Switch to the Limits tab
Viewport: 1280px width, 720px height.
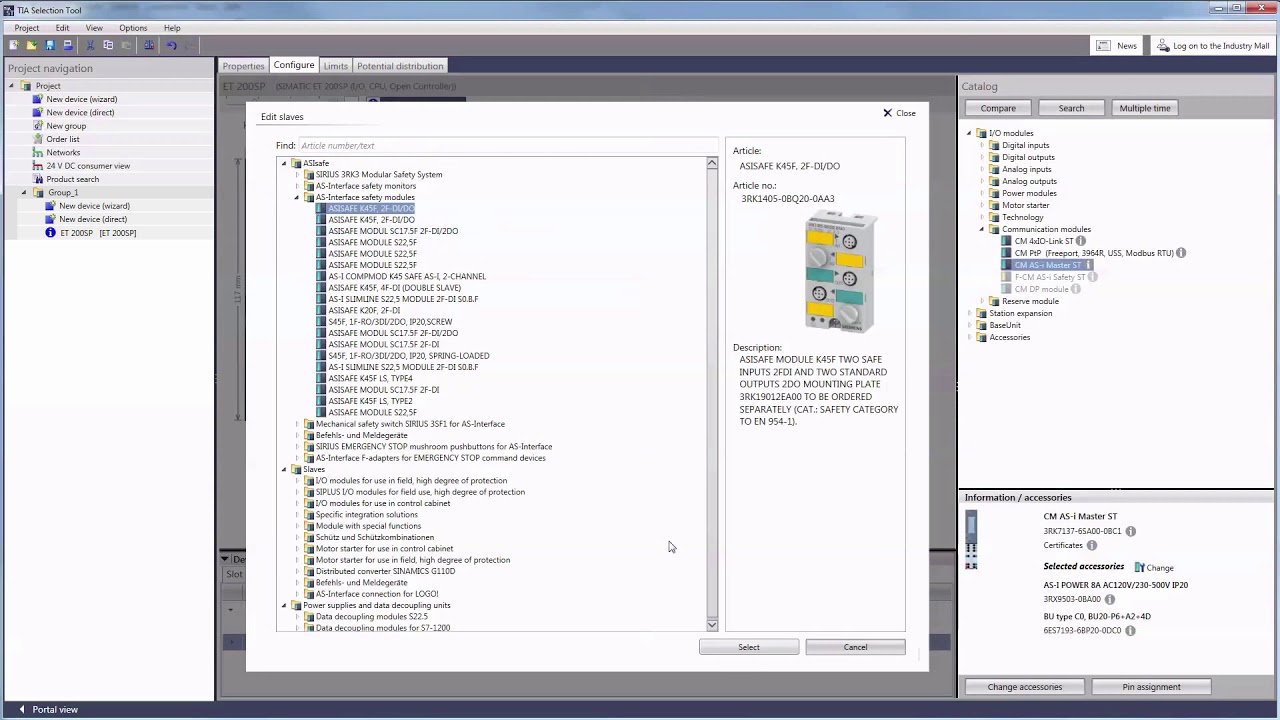click(x=335, y=66)
